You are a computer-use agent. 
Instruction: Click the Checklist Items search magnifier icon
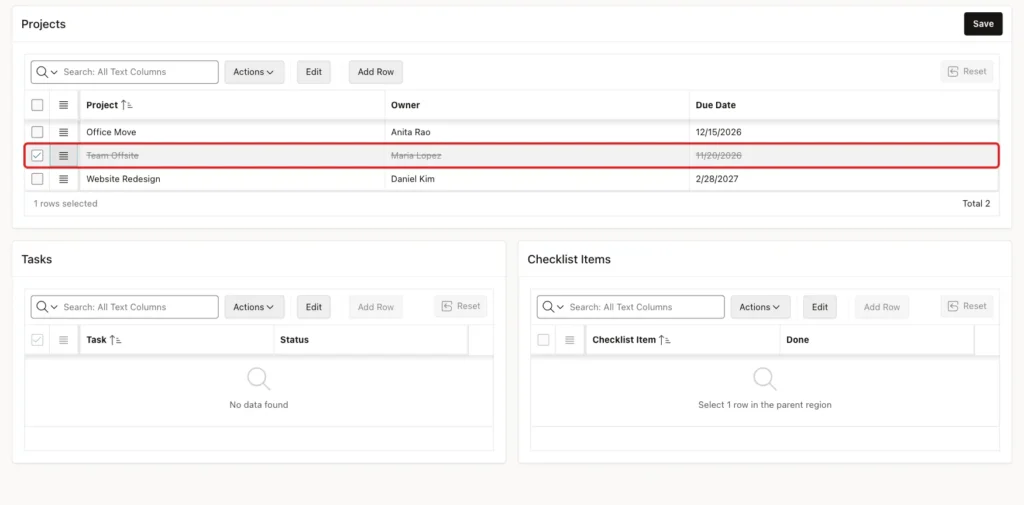pos(548,307)
